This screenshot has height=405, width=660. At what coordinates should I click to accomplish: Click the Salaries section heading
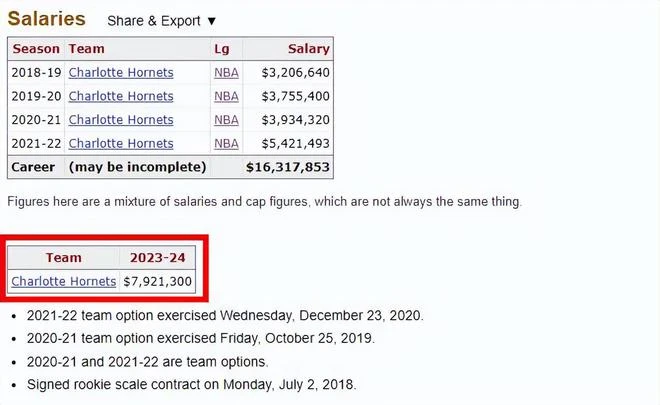pos(46,19)
